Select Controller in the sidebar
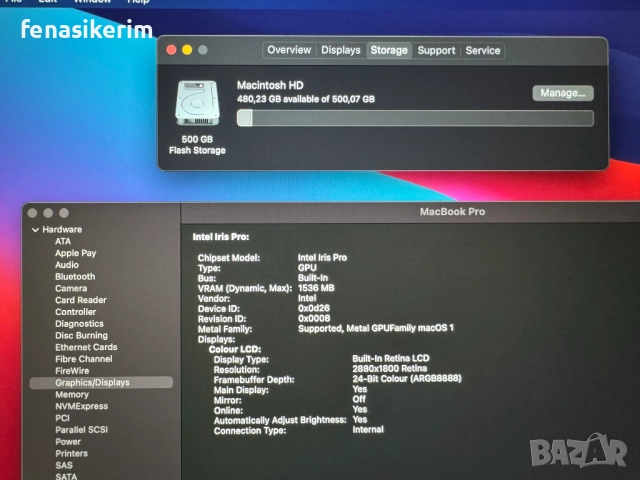This screenshot has width=640, height=480. [76, 312]
